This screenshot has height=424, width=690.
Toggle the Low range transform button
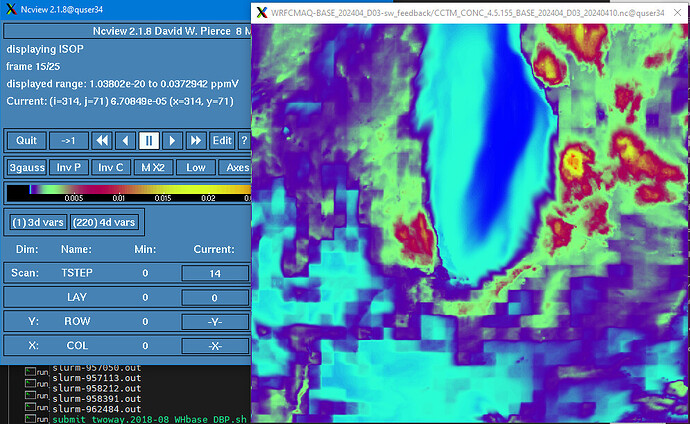(x=196, y=167)
